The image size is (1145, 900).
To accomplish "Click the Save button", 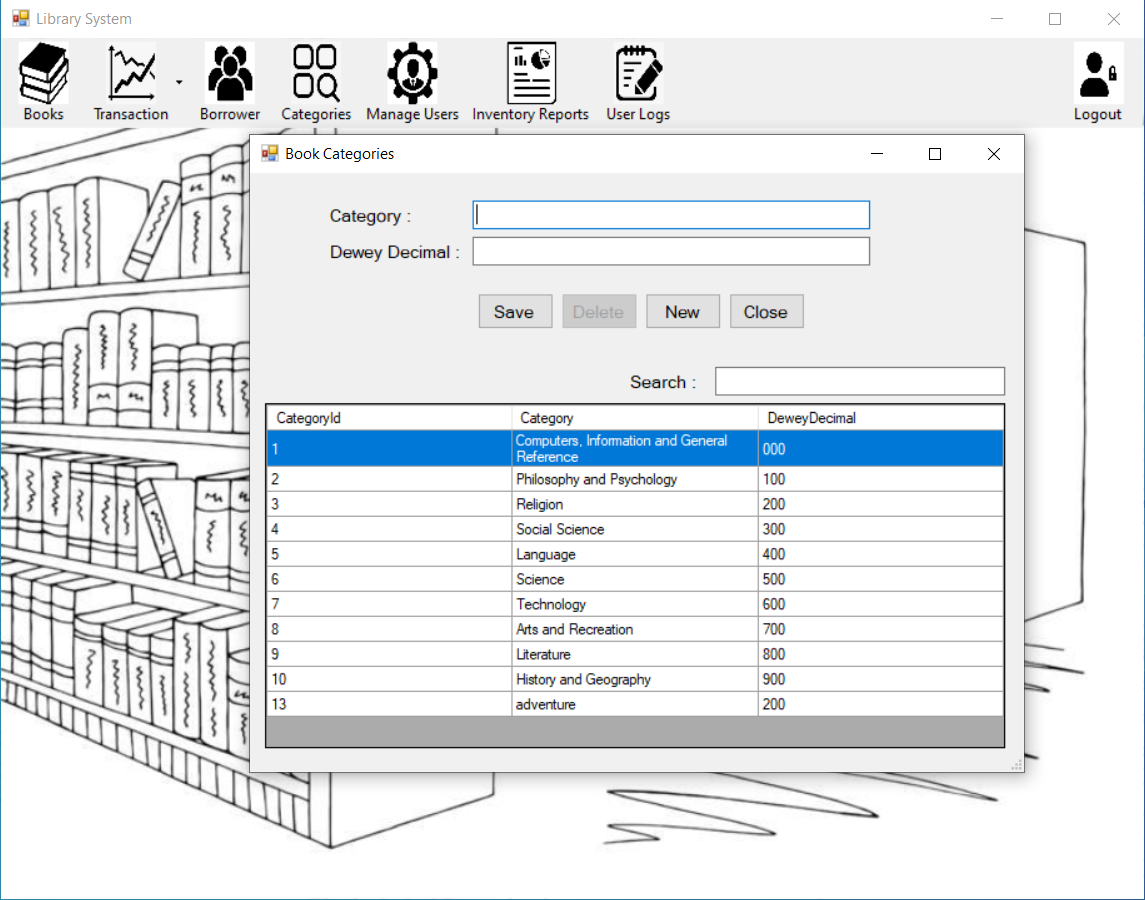I will 515,312.
